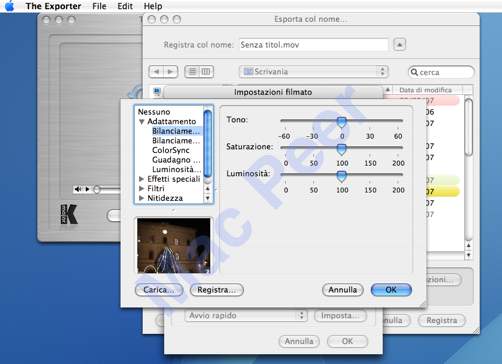Click the search magnifier icon
This screenshot has width=502, height=364.
pos(414,72)
